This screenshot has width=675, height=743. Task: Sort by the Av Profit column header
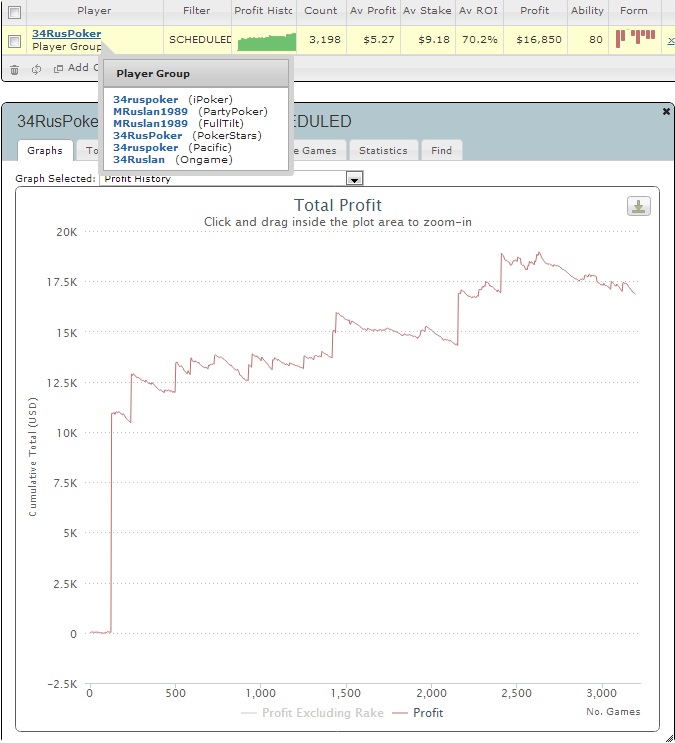pos(373,10)
